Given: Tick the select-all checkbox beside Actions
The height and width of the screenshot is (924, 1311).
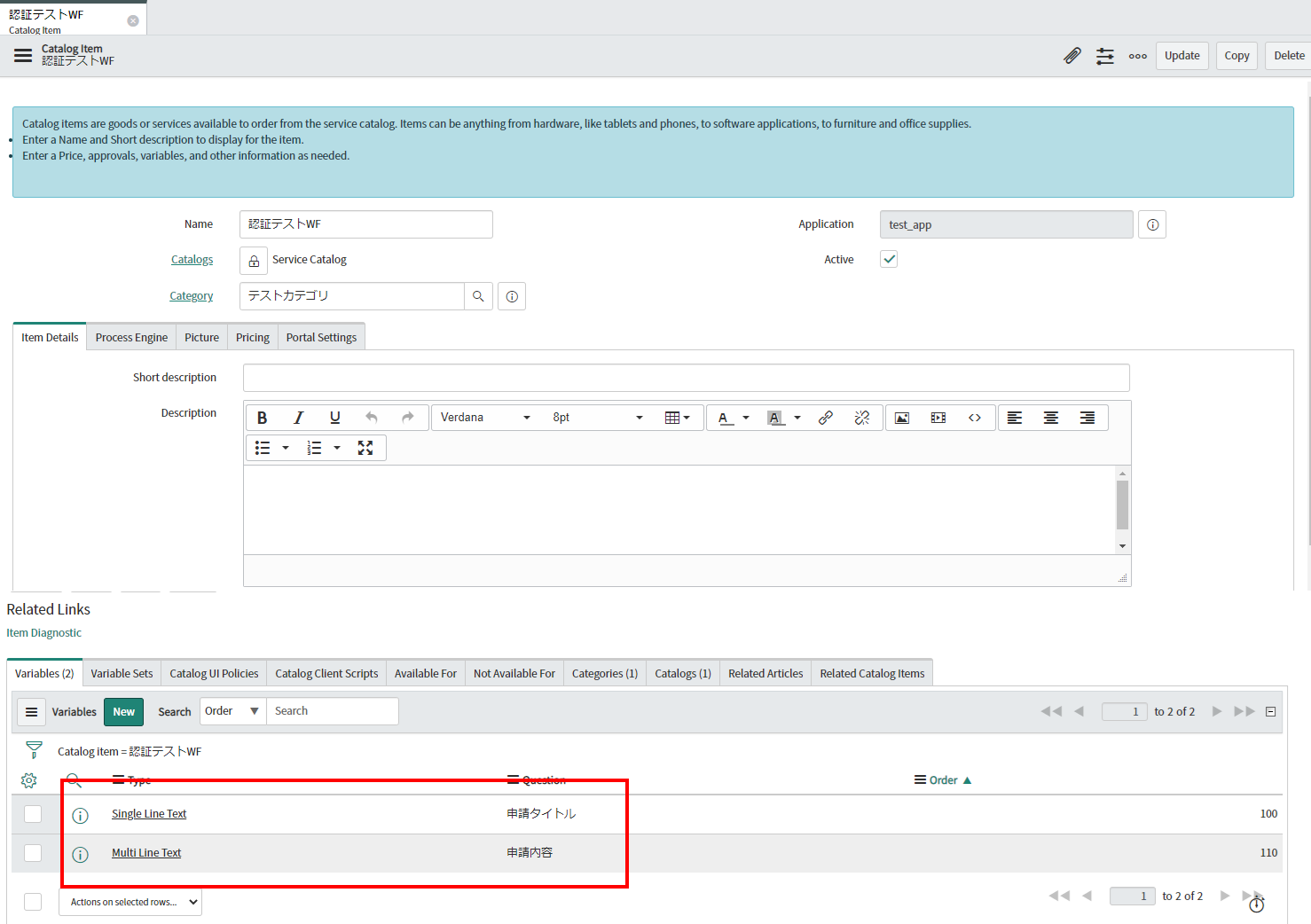Looking at the screenshot, I should [33, 902].
